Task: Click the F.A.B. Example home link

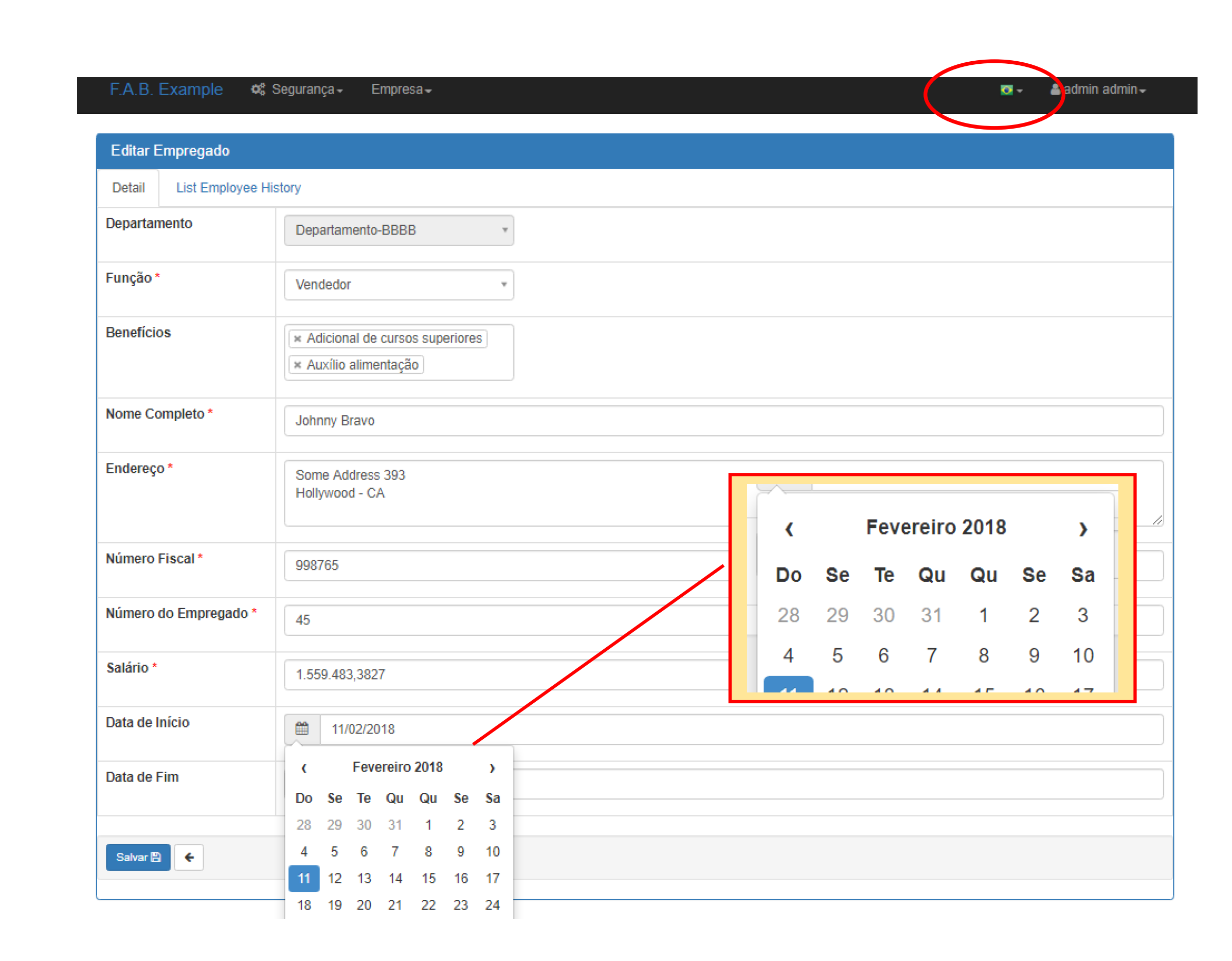Action: coord(166,89)
